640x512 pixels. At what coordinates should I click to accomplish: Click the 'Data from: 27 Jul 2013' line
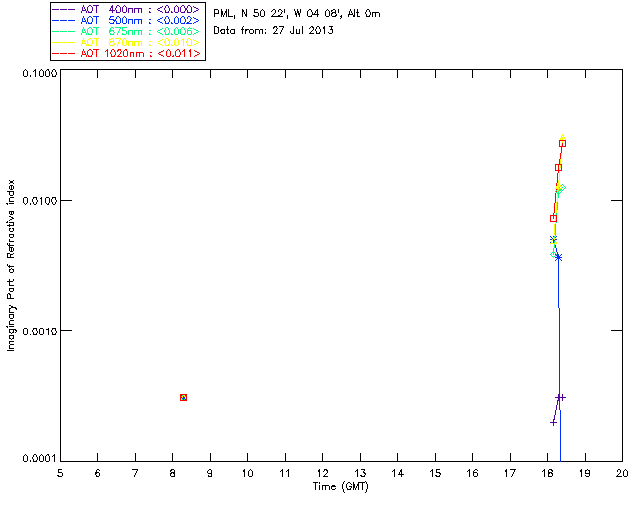click(x=273, y=30)
